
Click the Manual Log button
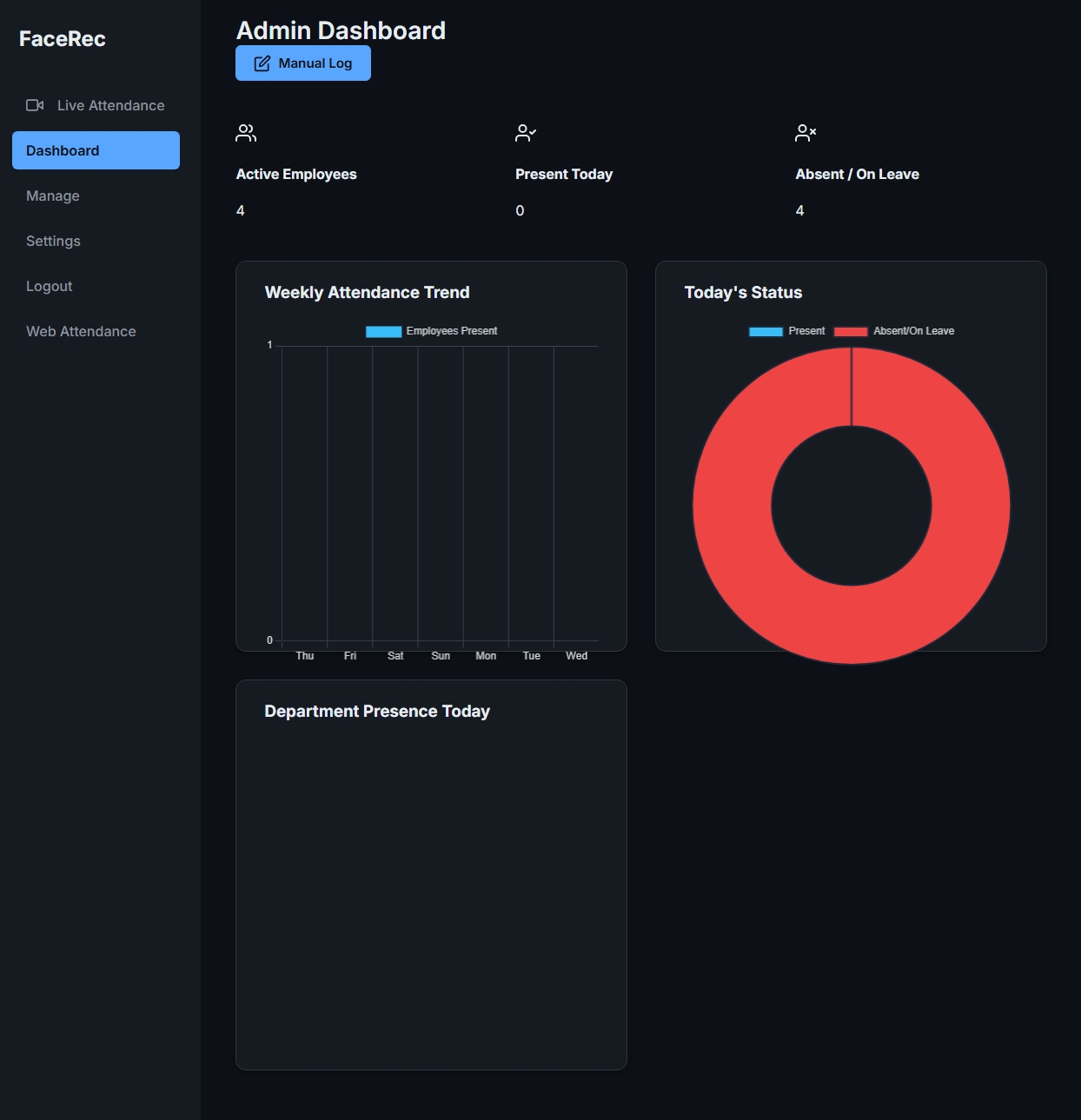point(303,63)
